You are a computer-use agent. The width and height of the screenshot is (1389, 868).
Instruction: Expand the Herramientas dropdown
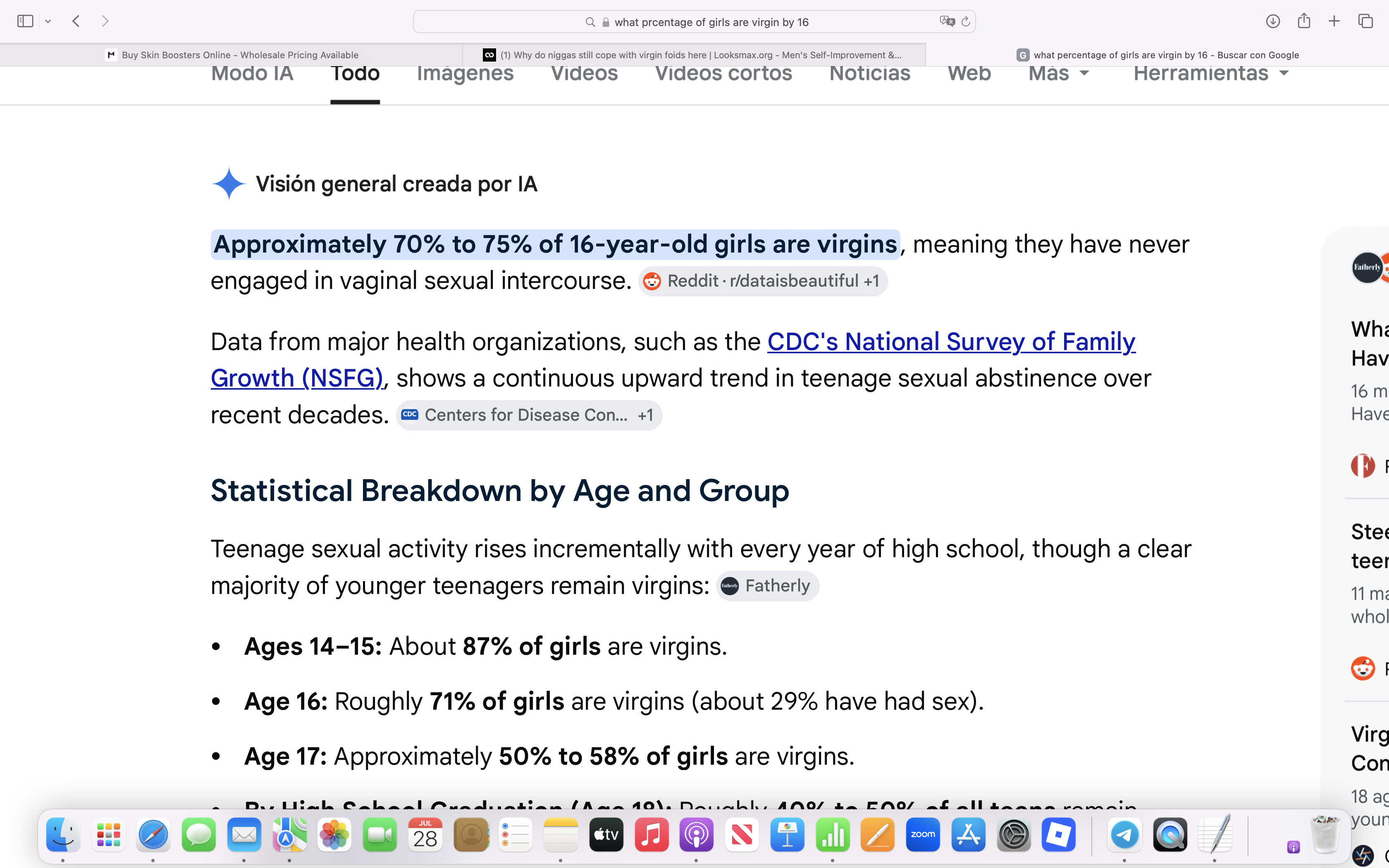(x=1211, y=74)
